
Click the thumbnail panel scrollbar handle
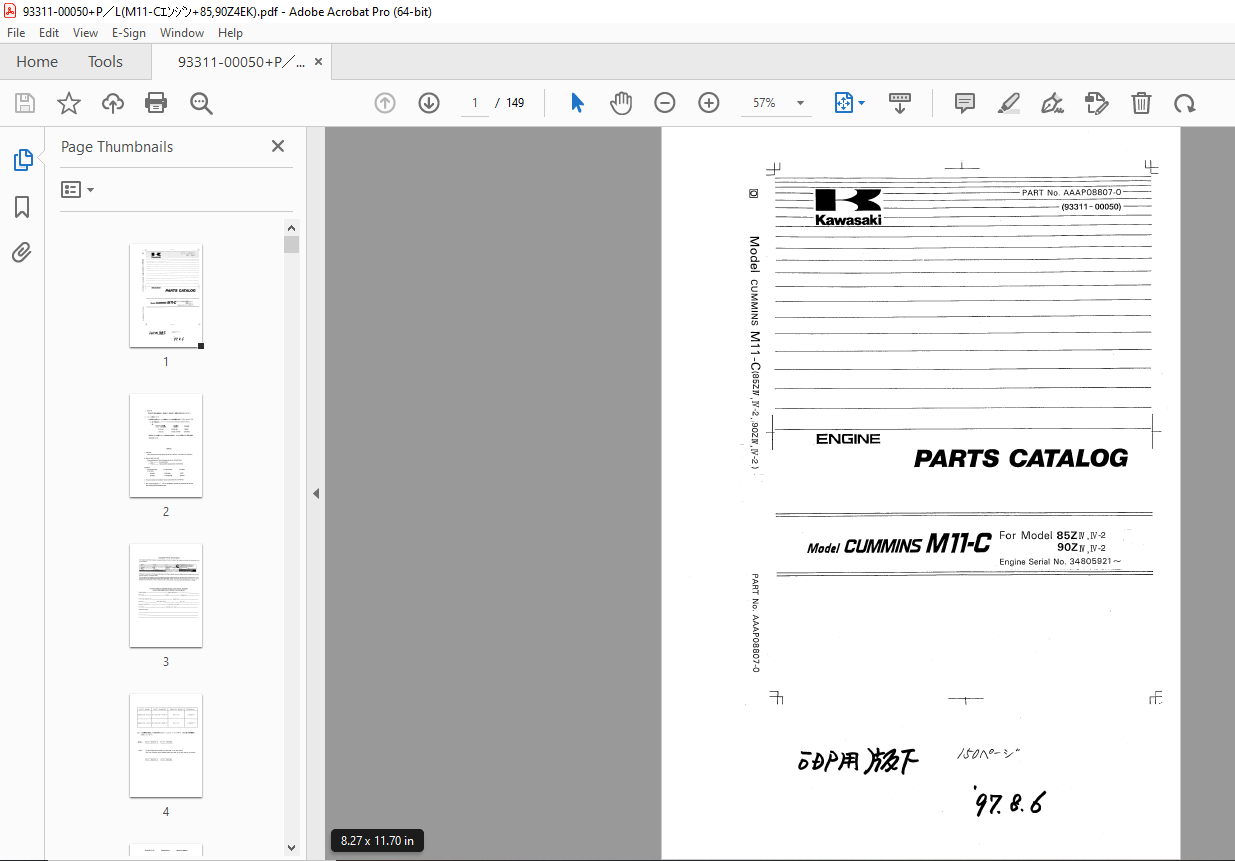pos(291,245)
